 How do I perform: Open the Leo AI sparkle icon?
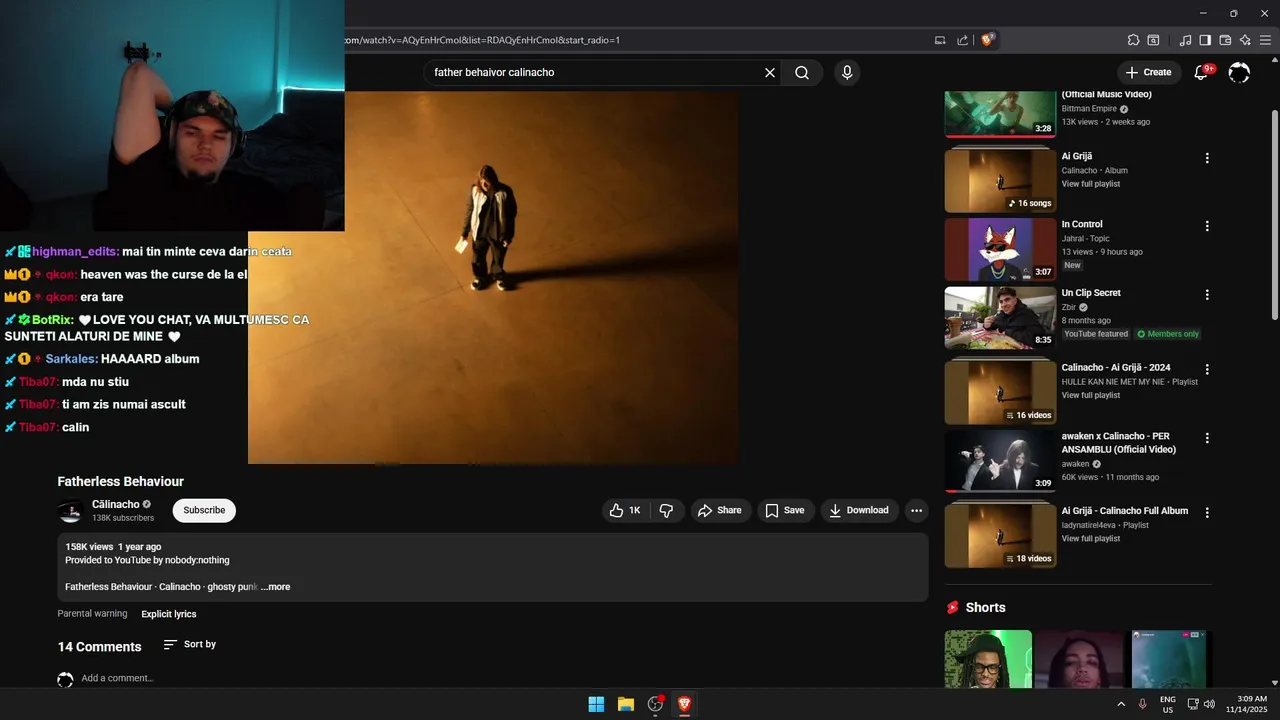(1245, 40)
